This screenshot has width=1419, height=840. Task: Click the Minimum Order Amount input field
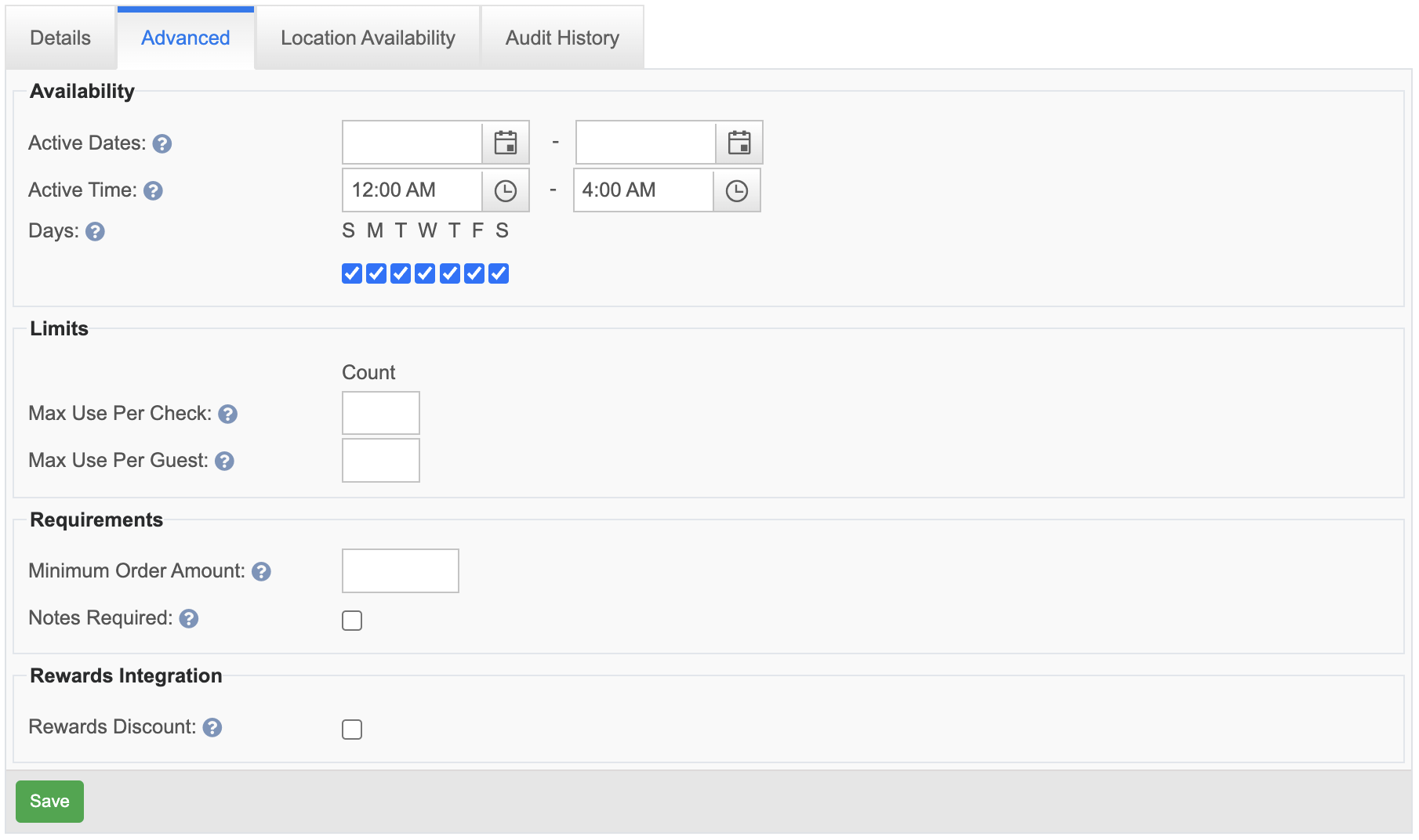(x=400, y=570)
